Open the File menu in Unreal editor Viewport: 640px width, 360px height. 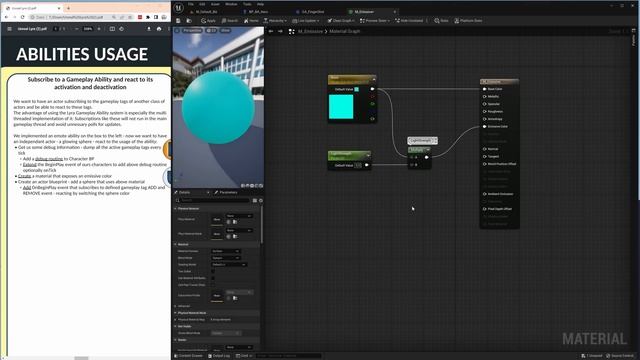191,4
